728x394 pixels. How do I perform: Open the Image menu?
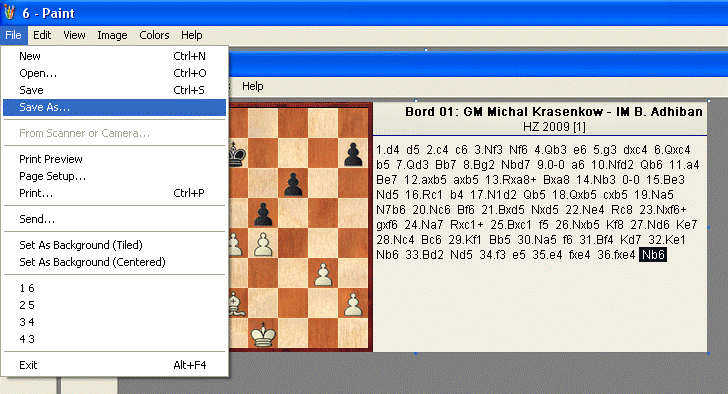pos(112,35)
